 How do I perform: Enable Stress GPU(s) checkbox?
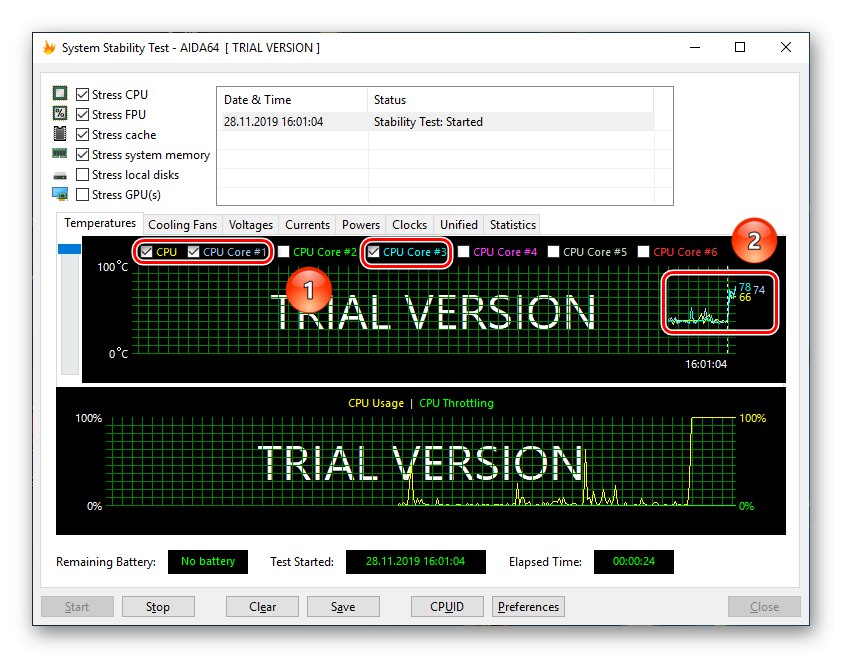click(82, 194)
